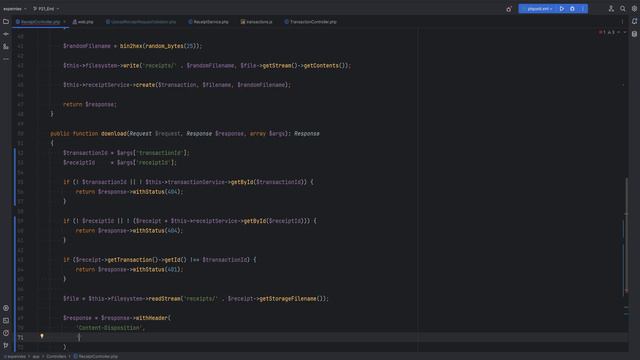Open IDE settings gear

click(x=634, y=9)
